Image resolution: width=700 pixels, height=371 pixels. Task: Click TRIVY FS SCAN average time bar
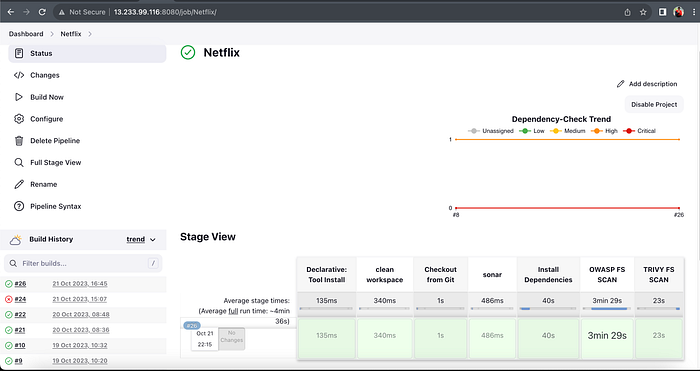658,308
